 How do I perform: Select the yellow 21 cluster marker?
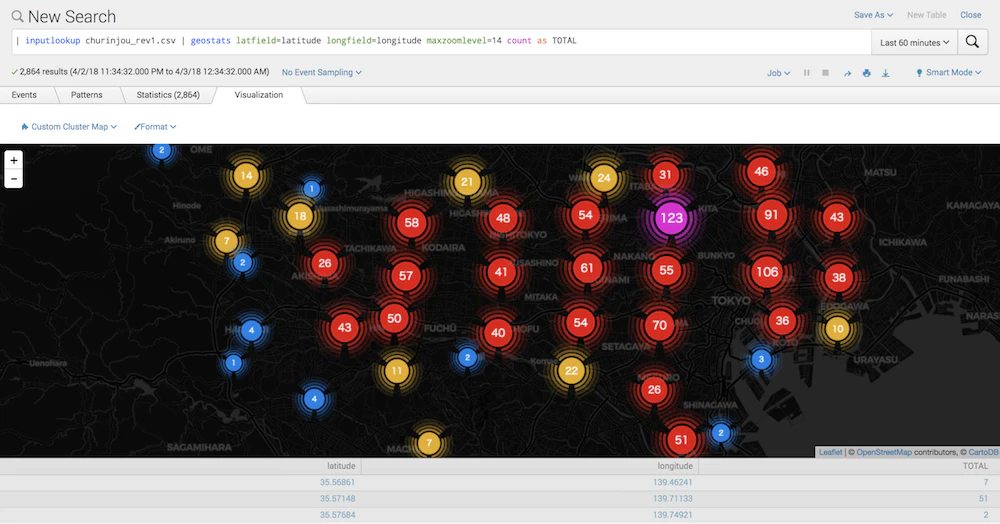[467, 182]
